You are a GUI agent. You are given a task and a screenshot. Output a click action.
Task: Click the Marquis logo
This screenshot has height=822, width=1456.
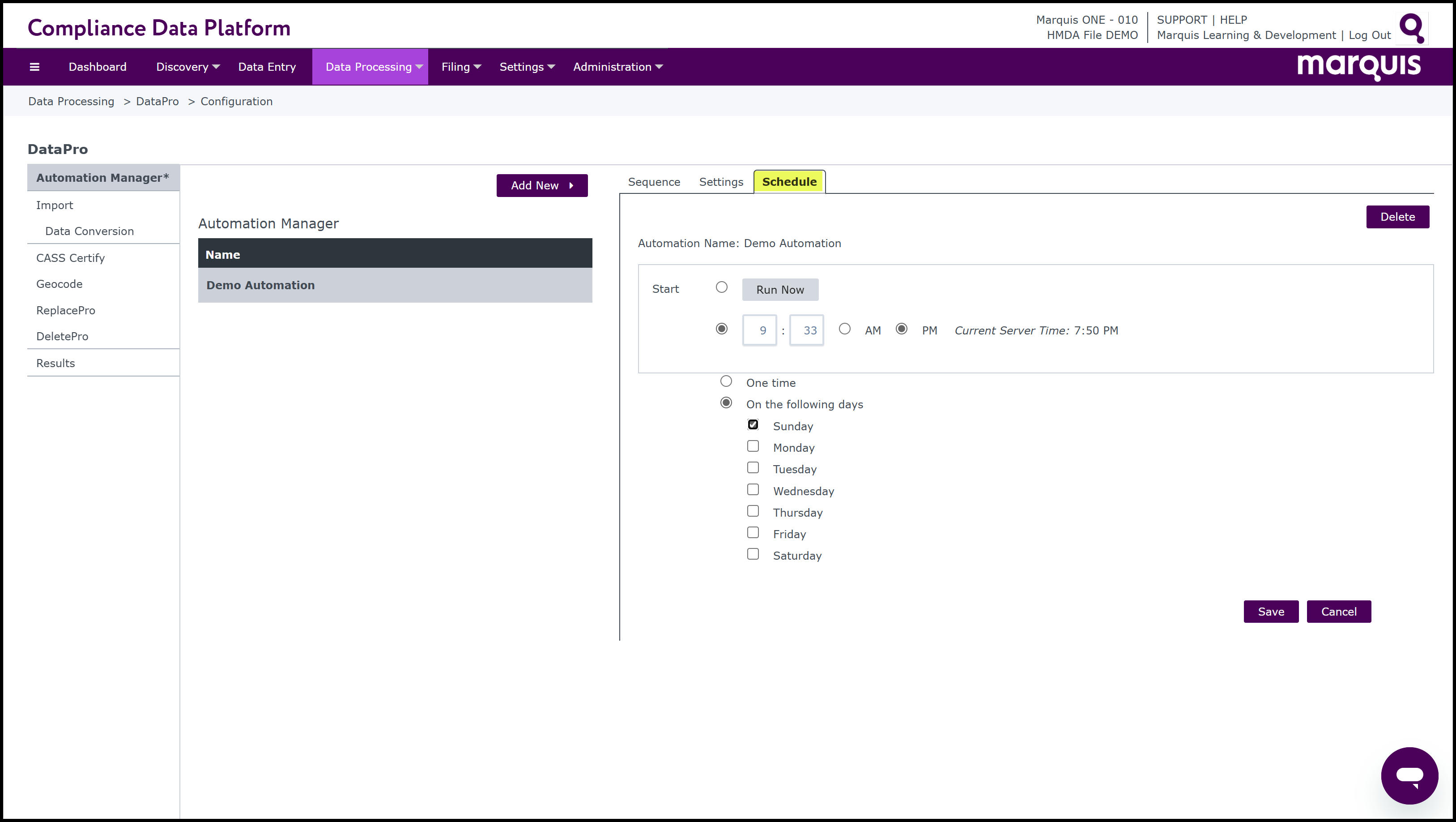coord(1358,67)
